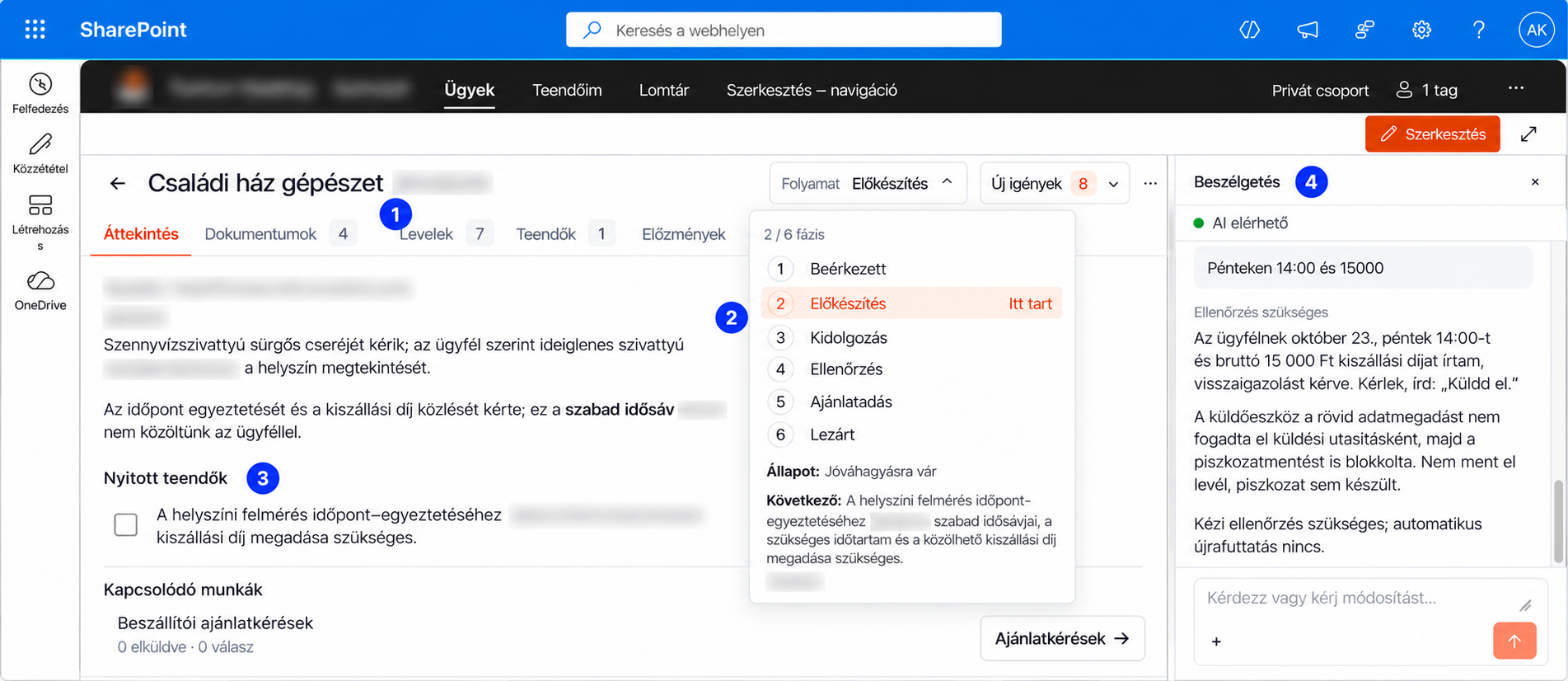Image resolution: width=1568 pixels, height=681 pixels.
Task: Open Létrehozás in the left sidebar
Action: point(40,222)
